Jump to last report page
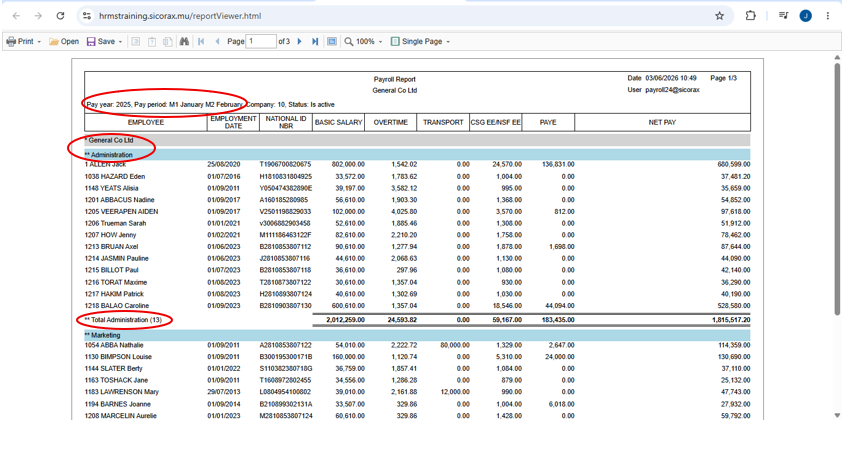This screenshot has width=846, height=451. (315, 42)
